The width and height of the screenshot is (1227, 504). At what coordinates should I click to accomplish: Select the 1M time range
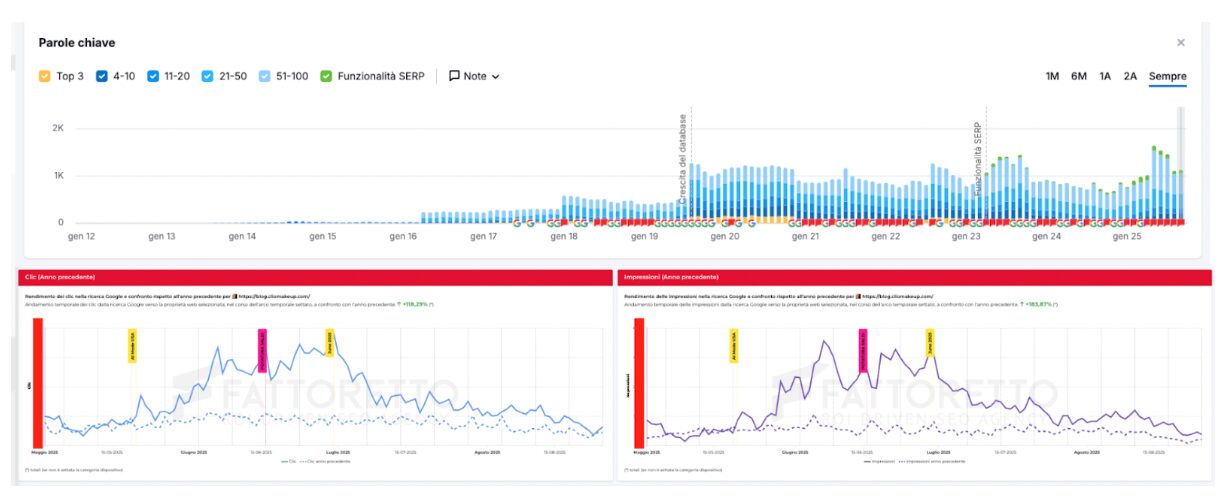click(1052, 76)
